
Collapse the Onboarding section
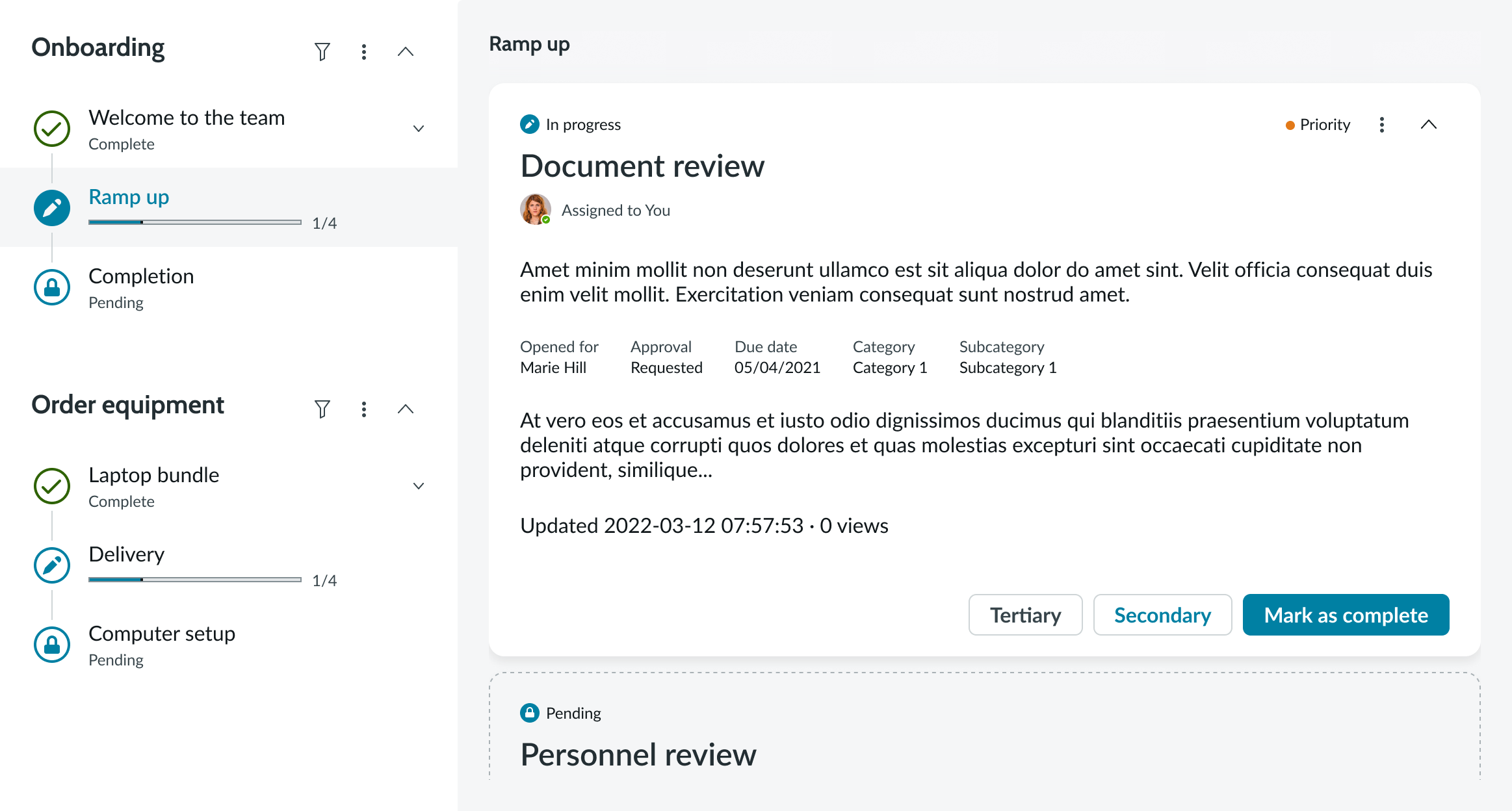(406, 51)
